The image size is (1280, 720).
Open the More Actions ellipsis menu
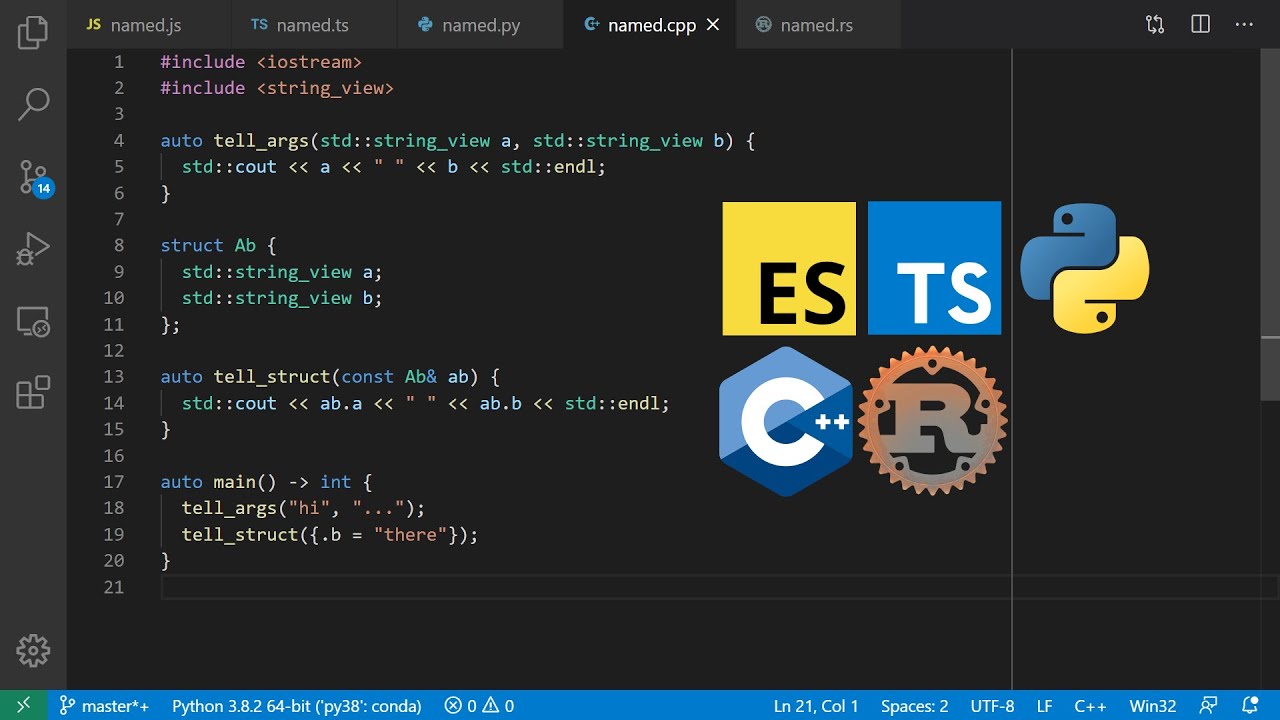[1244, 25]
